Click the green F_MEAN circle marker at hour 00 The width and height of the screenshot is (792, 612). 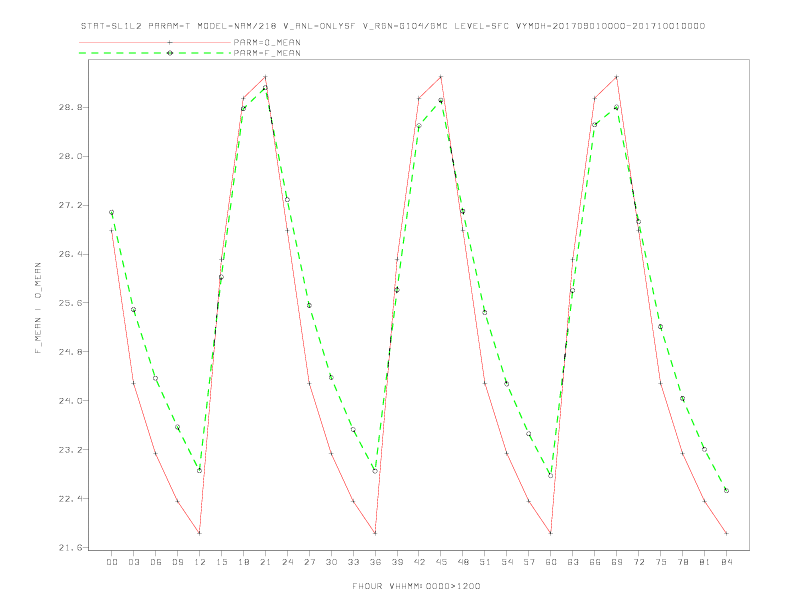pyautogui.click(x=112, y=213)
